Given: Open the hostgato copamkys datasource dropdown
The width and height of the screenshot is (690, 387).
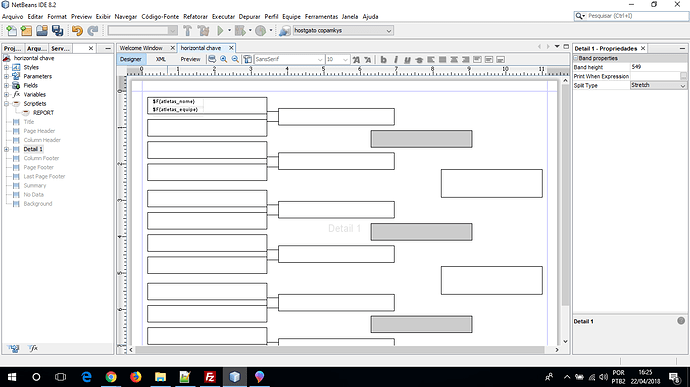Looking at the screenshot, I should coord(389,31).
